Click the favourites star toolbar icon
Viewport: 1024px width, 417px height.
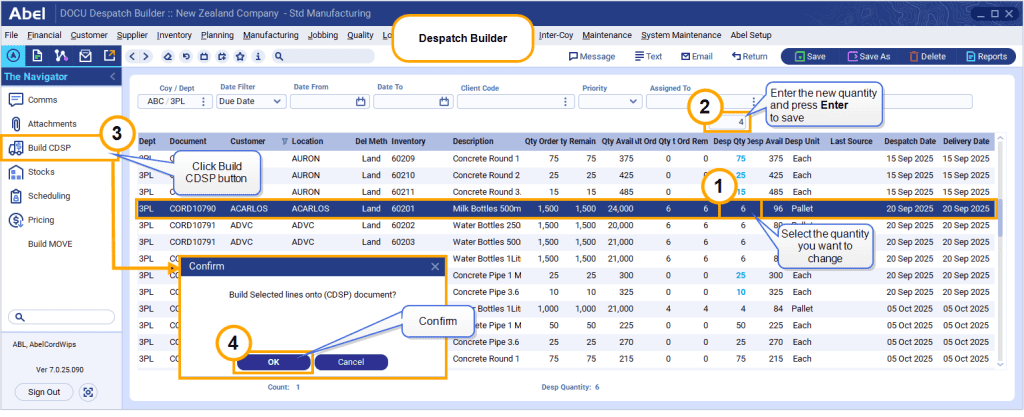tap(241, 57)
